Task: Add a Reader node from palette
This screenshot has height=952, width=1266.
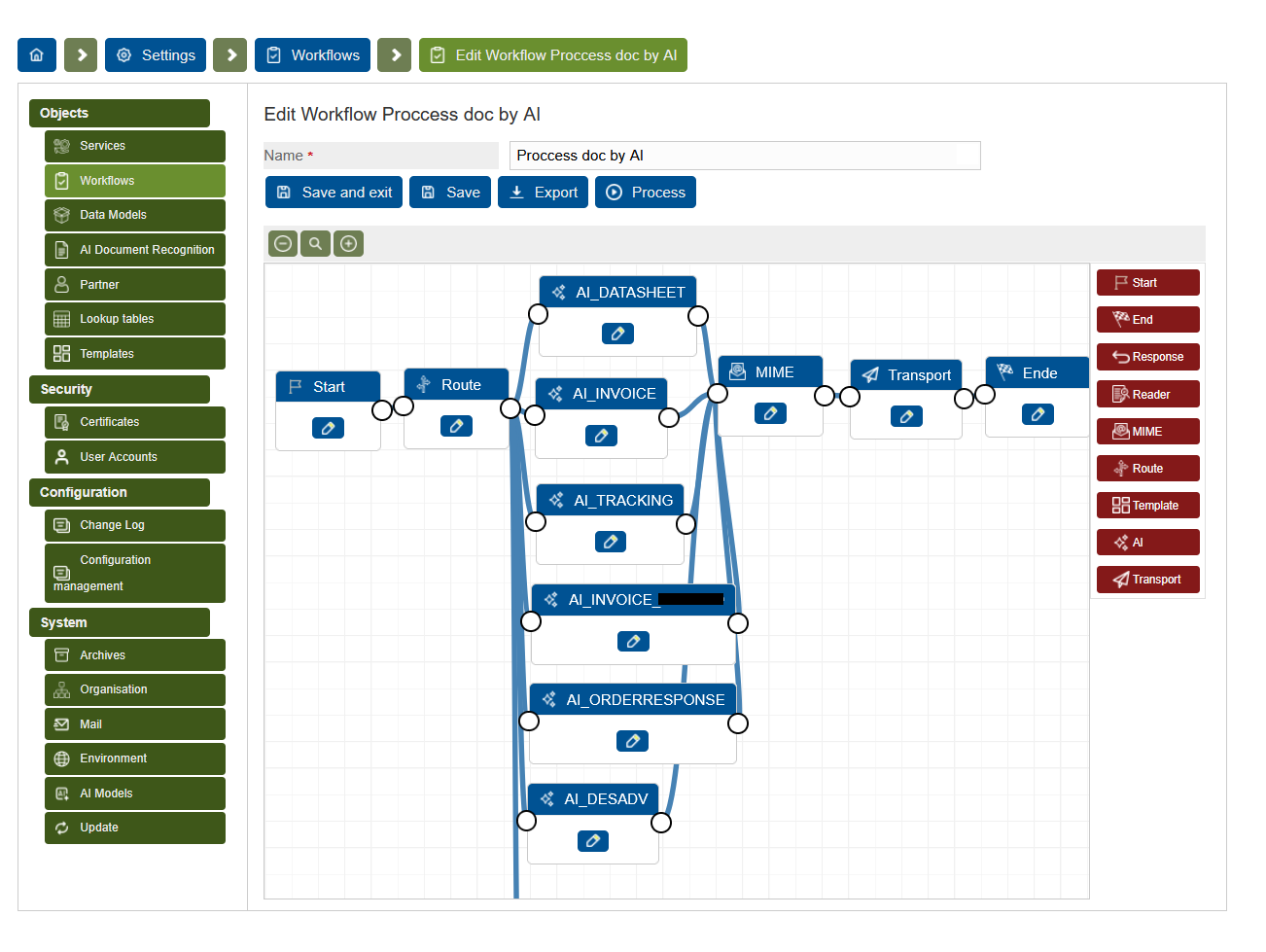Action: (1147, 395)
